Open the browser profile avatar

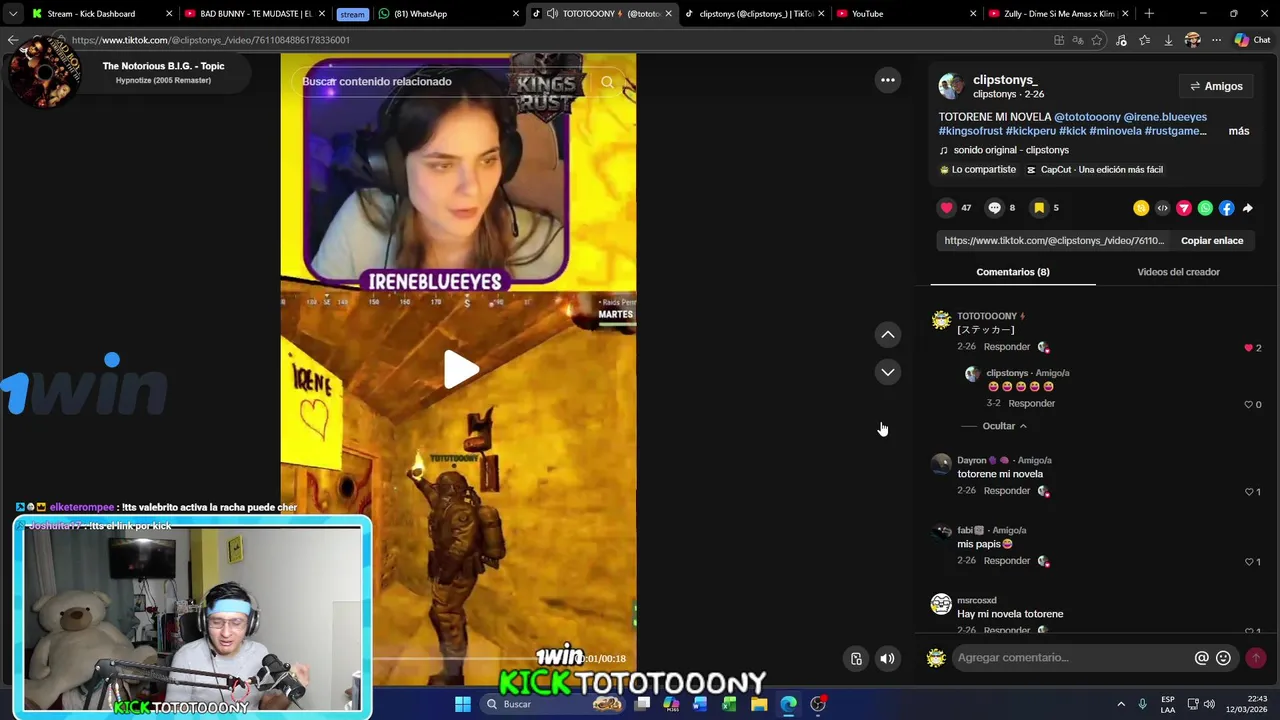[x=1192, y=40]
